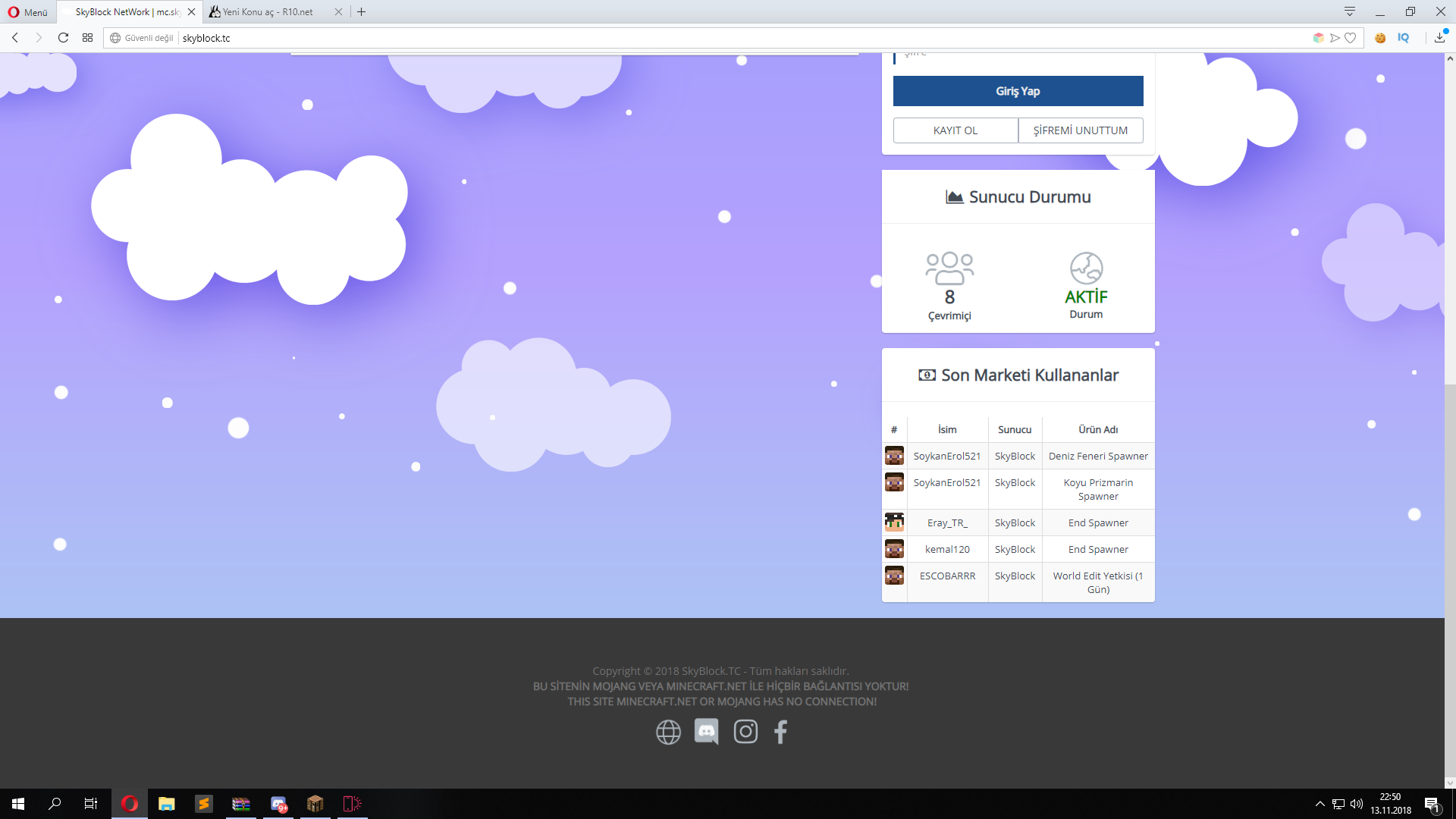Click the Giriş Yap login button
1456x819 pixels.
point(1018,91)
